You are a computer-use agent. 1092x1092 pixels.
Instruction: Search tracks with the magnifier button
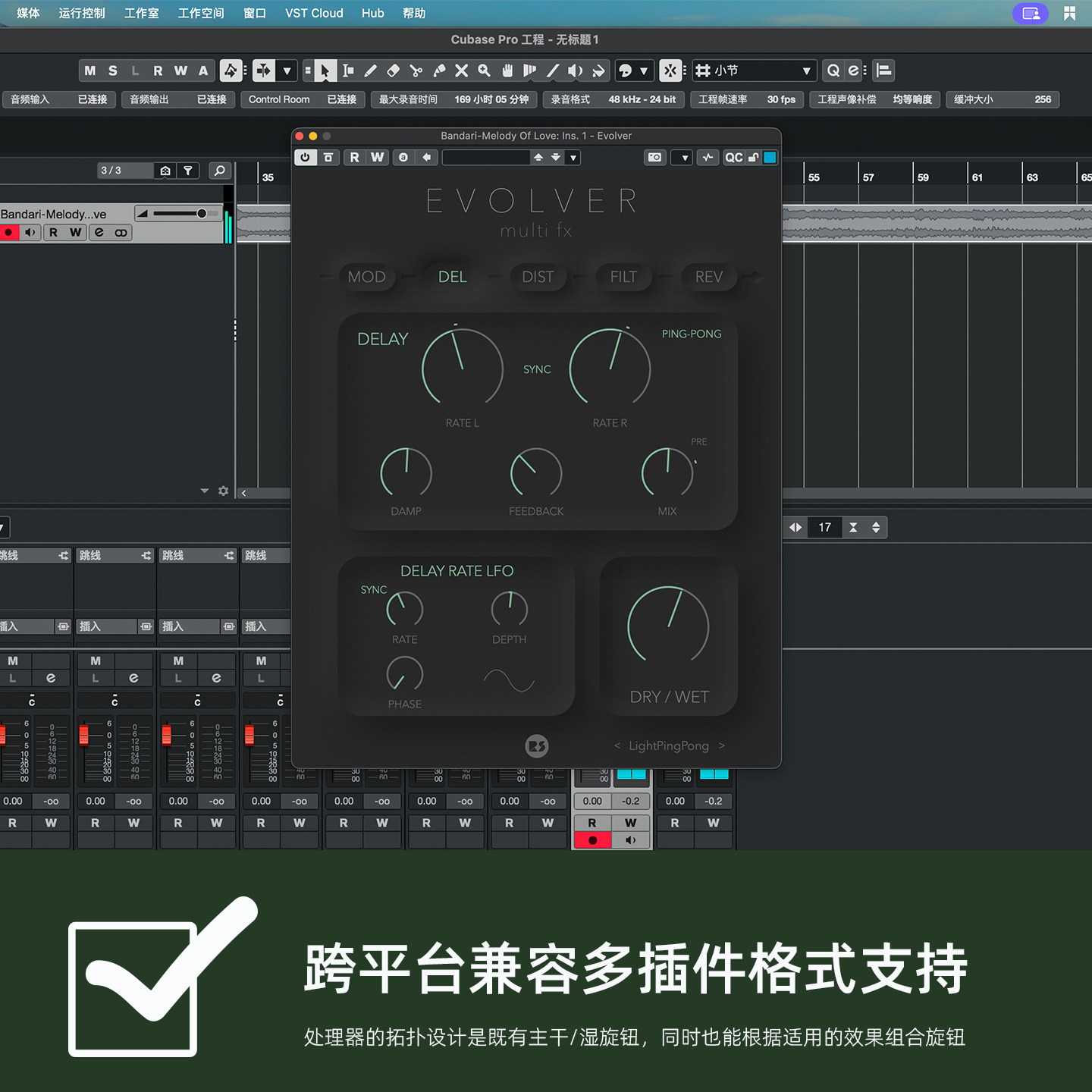click(x=219, y=171)
